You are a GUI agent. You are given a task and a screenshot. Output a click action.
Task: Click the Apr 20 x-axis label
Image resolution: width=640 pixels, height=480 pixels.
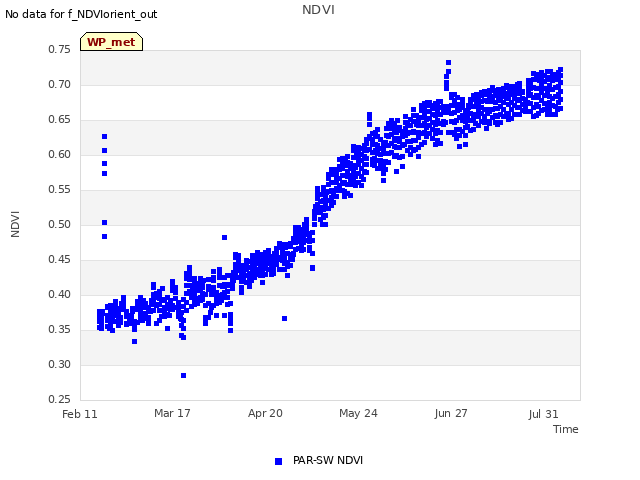[x=265, y=413]
